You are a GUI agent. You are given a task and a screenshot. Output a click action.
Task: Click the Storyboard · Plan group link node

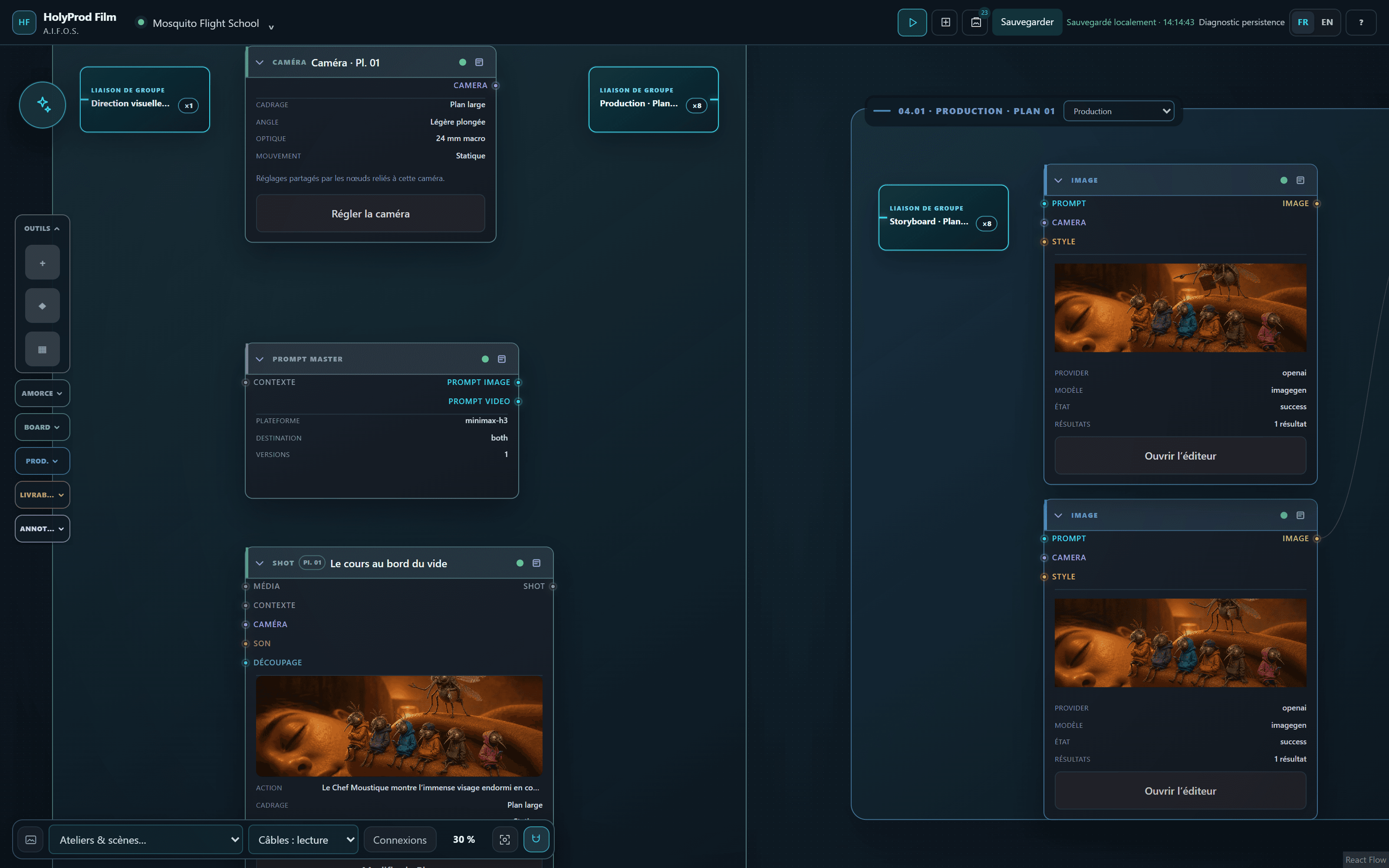pos(943,217)
